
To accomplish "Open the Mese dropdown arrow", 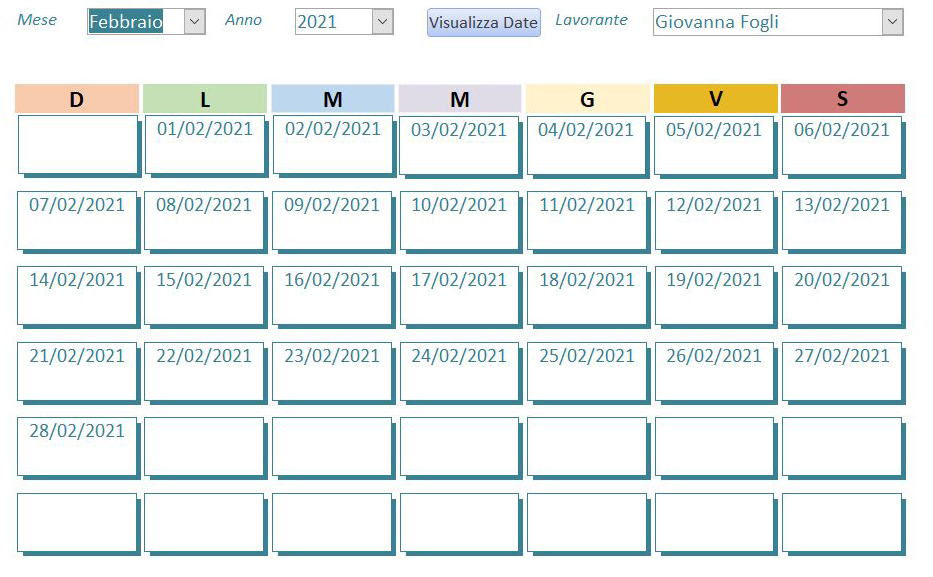I will tap(195, 22).
